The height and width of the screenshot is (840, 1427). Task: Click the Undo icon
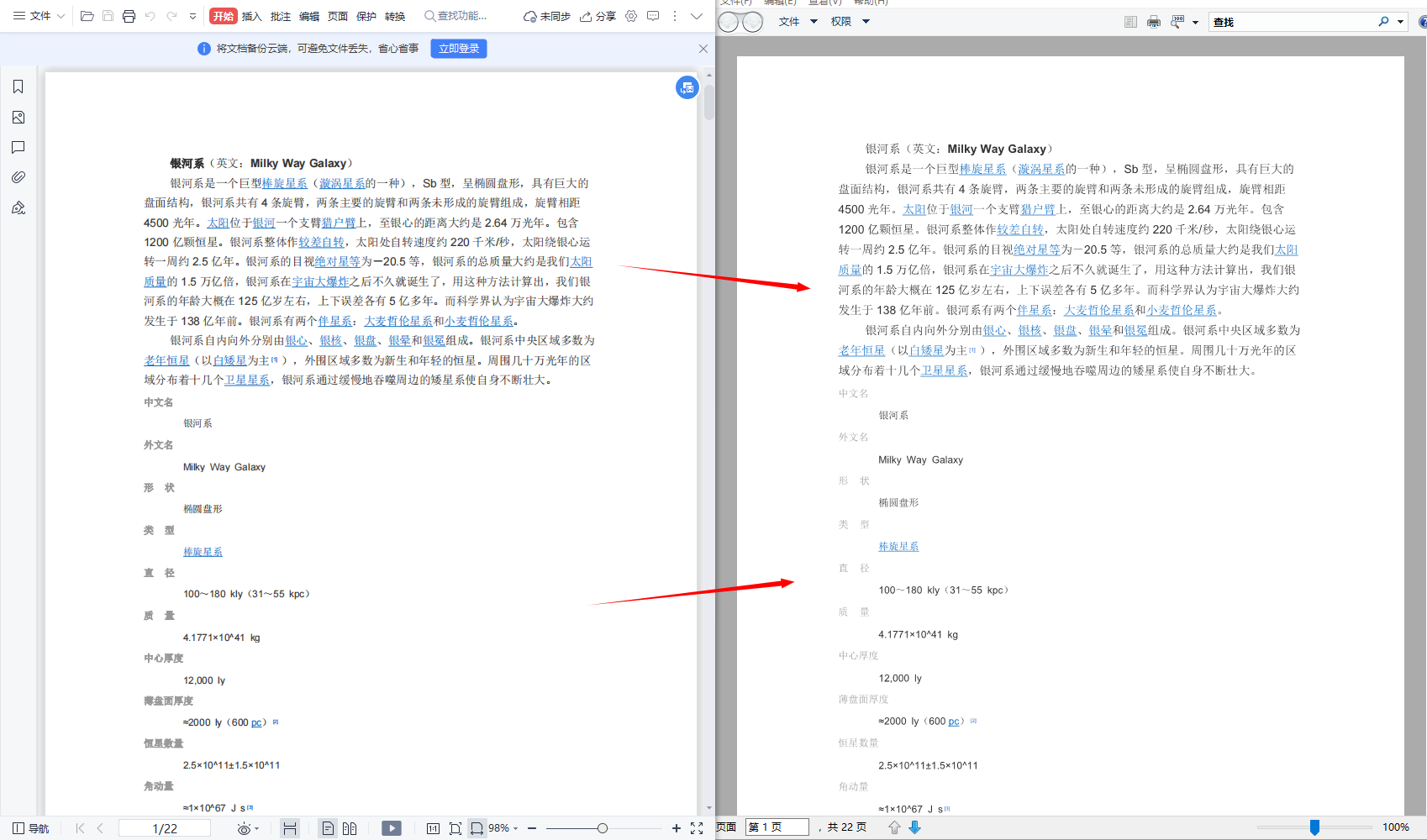coord(149,16)
